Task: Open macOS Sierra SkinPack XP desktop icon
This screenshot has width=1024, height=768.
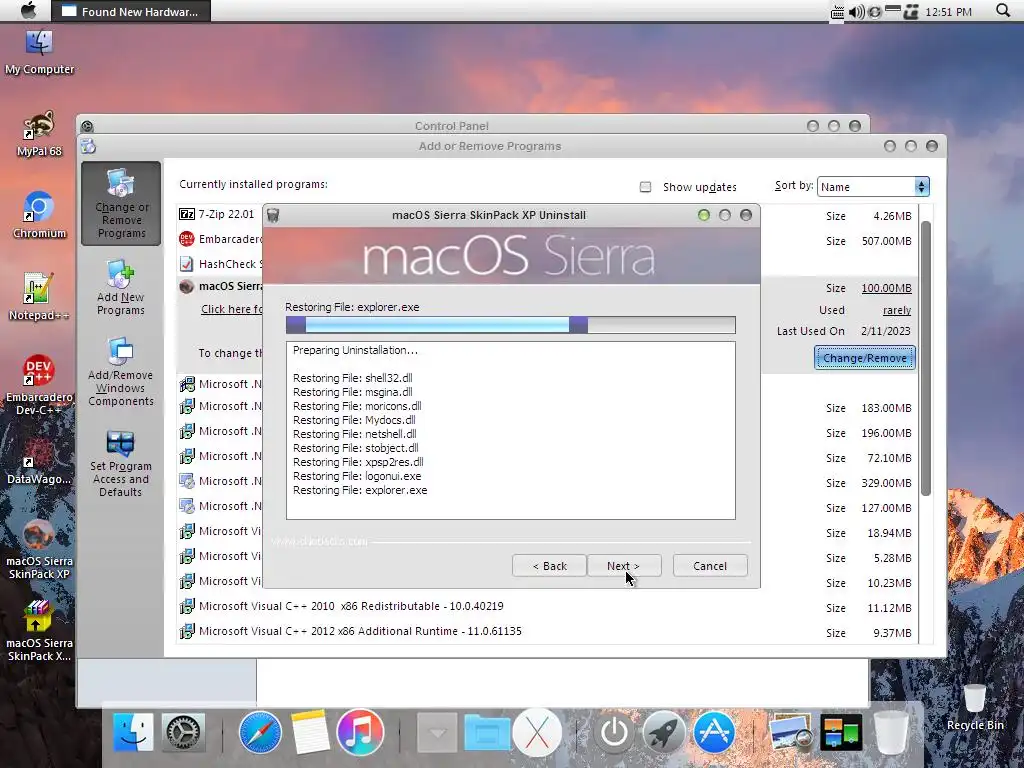Action: (39, 549)
